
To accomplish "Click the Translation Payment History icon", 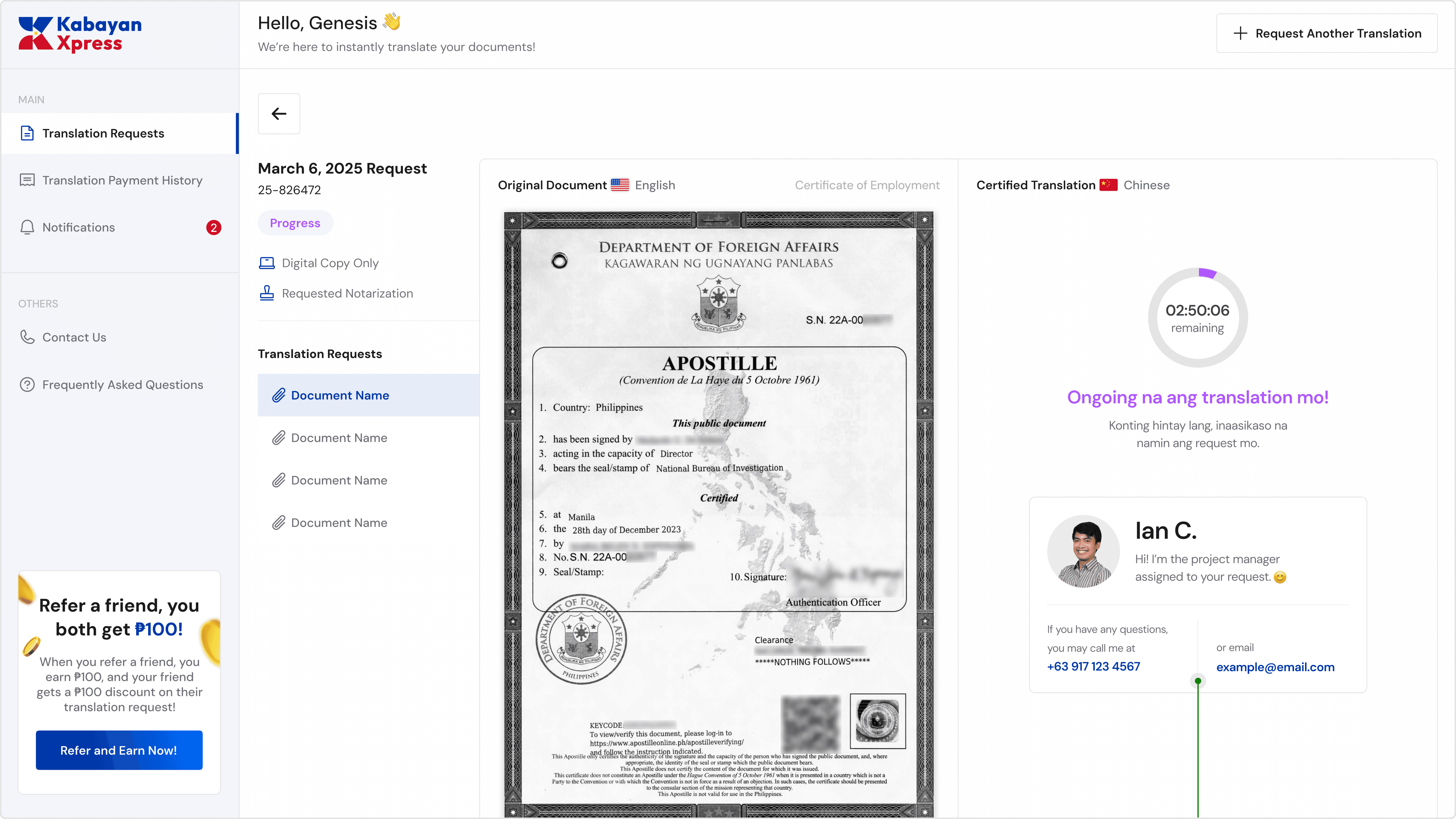I will click(27, 180).
